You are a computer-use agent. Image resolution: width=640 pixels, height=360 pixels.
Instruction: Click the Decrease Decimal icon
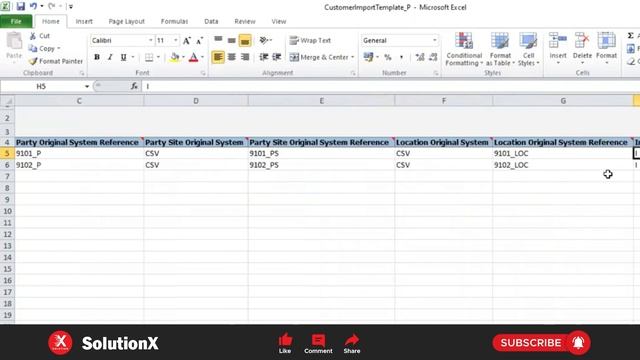(433, 57)
